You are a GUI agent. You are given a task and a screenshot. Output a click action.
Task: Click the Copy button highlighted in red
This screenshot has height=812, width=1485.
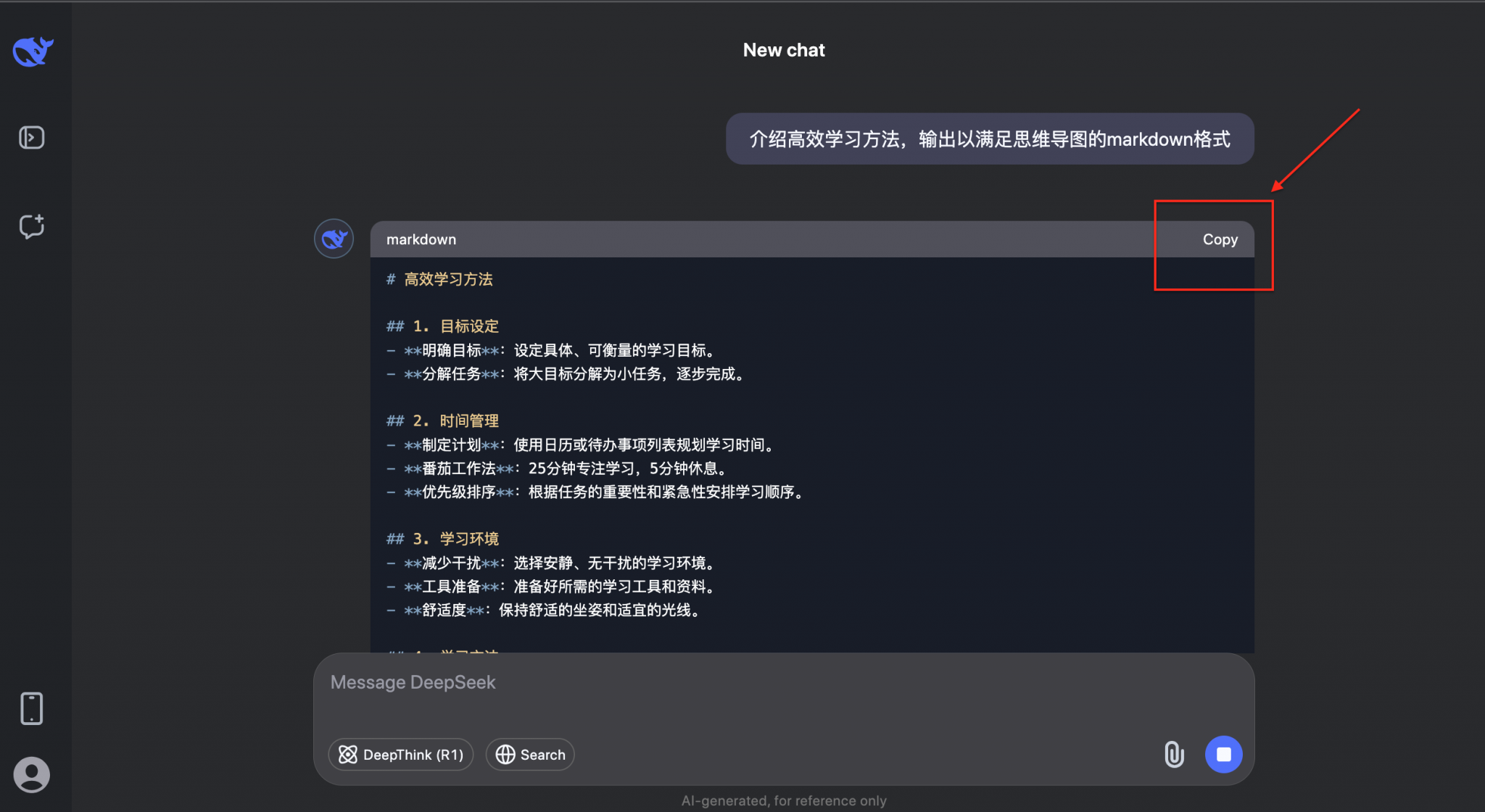point(1219,239)
